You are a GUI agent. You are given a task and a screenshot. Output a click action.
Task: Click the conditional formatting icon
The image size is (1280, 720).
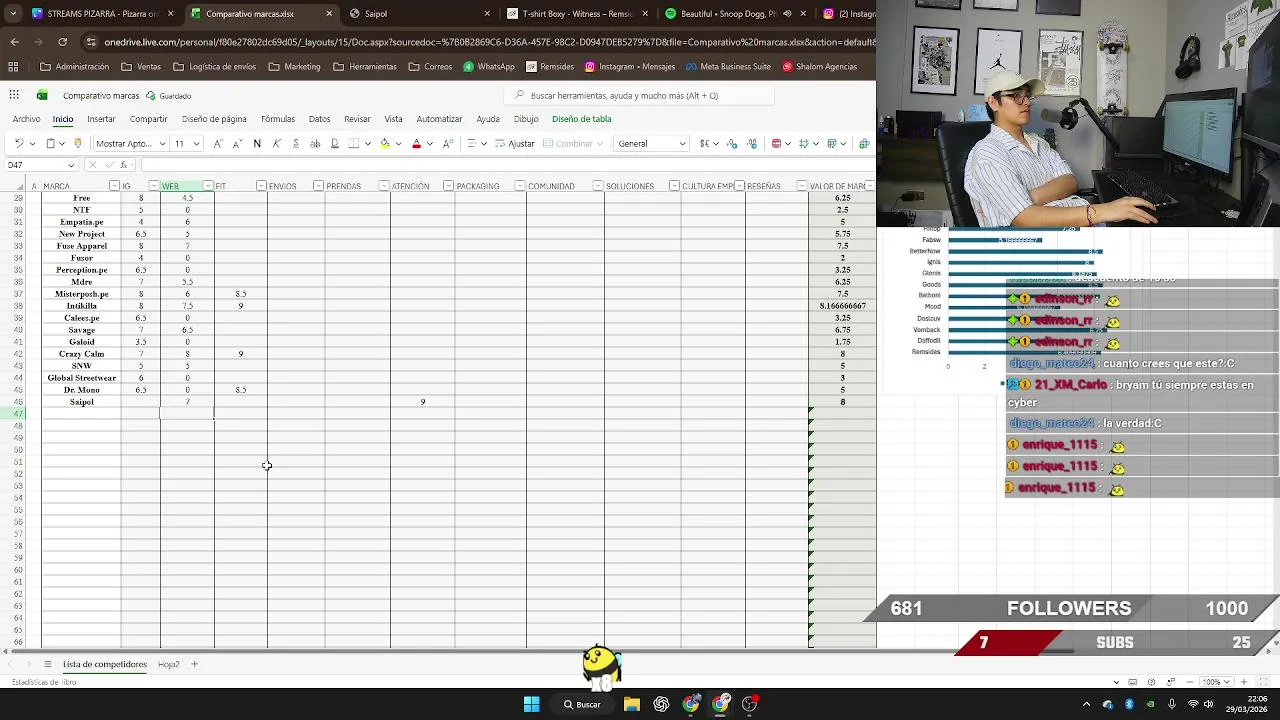777,143
